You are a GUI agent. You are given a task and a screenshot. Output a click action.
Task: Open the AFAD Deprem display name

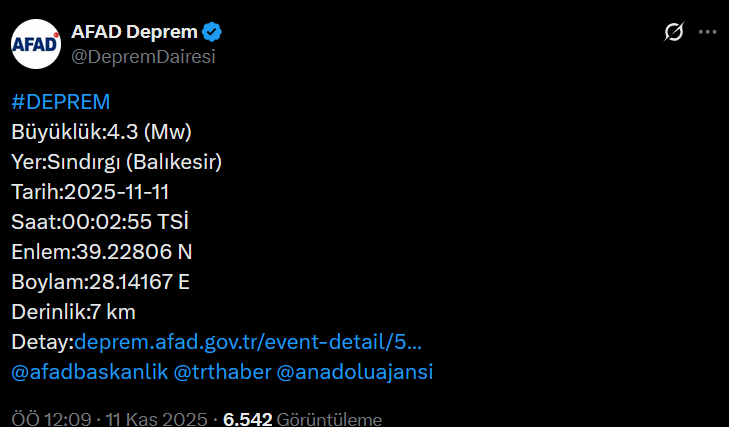click(x=133, y=32)
